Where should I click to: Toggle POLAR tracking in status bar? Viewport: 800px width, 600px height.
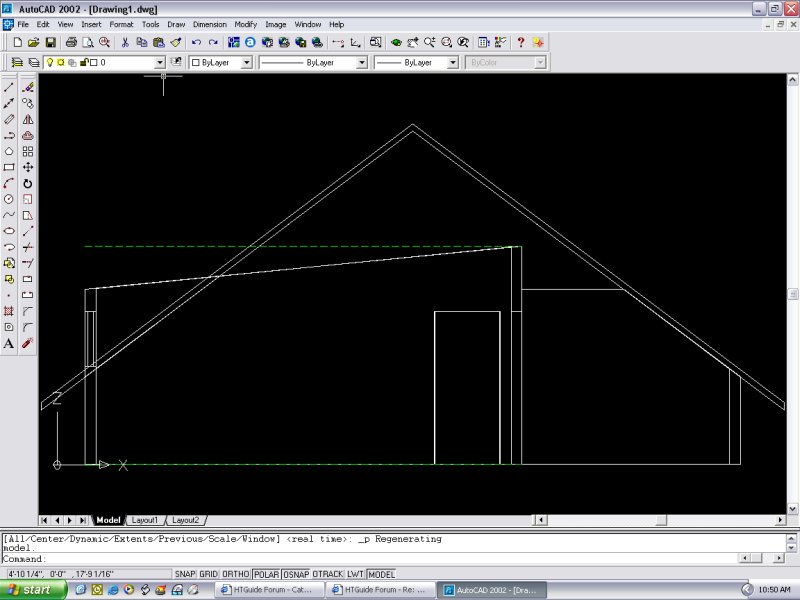click(266, 574)
